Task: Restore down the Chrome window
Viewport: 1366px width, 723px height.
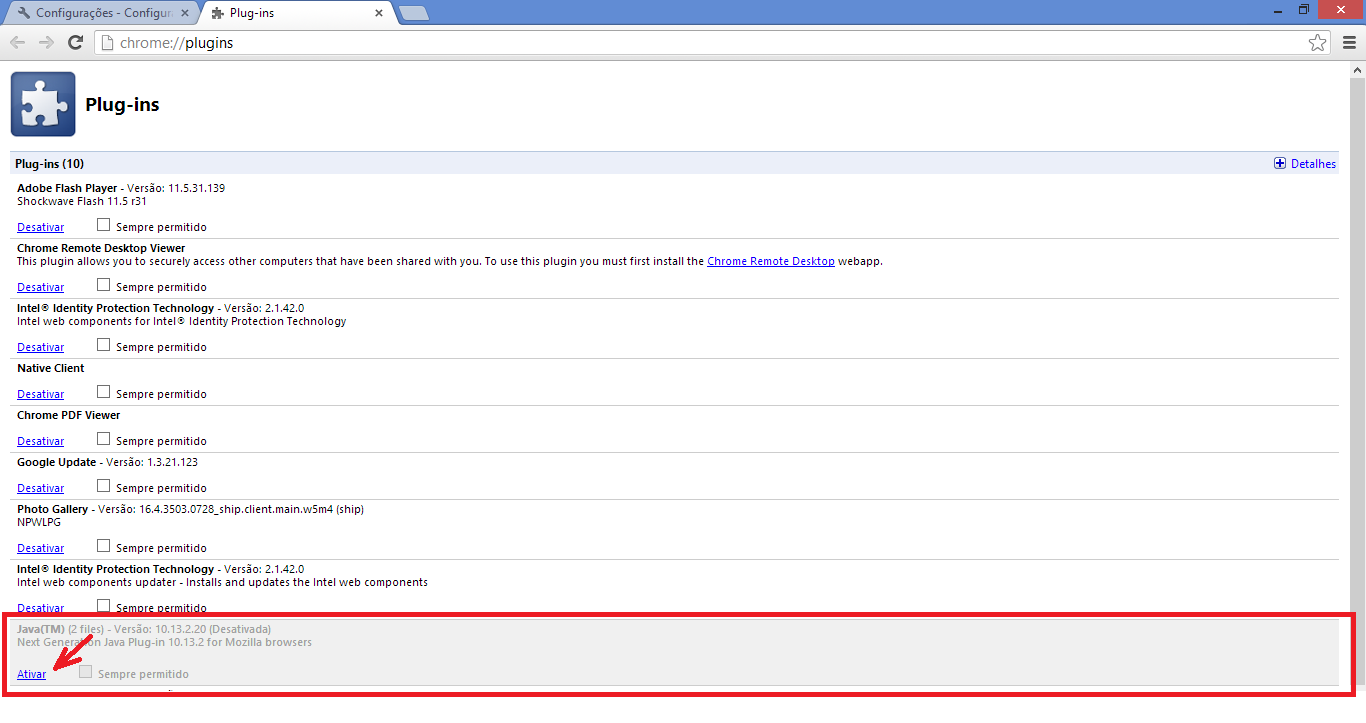Action: point(1304,10)
